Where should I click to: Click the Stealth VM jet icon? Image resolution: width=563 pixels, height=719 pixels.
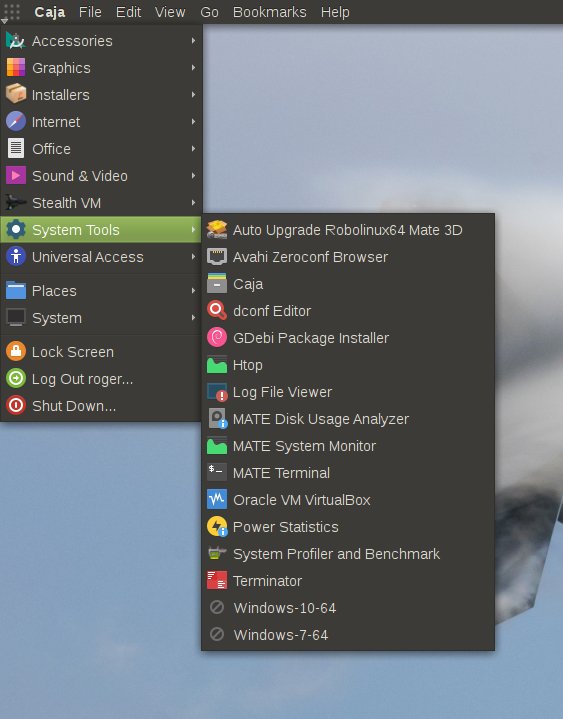16,203
